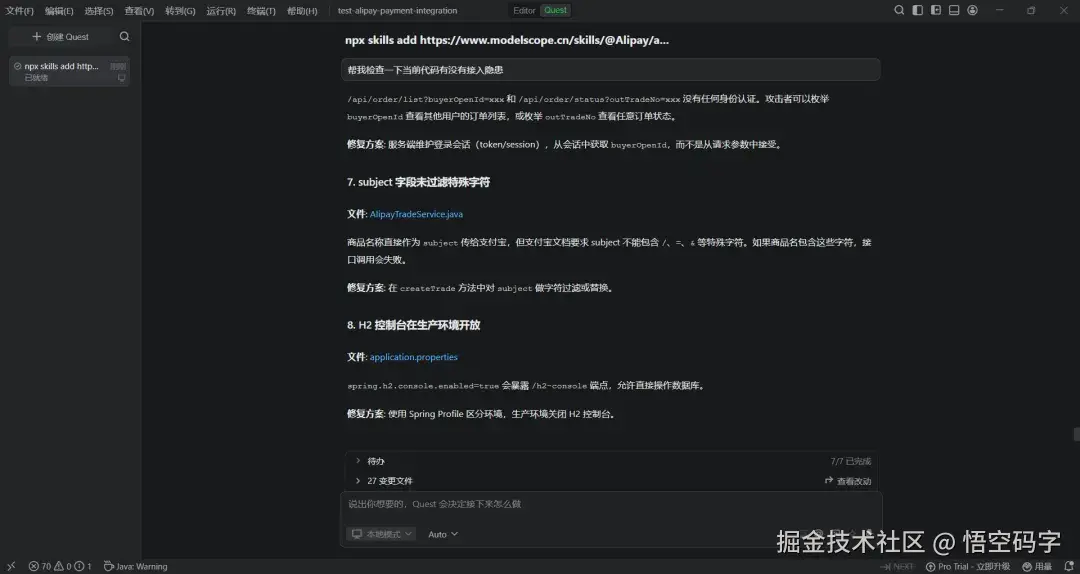This screenshot has height=574, width=1080.
Task: Click warnings count 0 in status bar
Action: coord(63,566)
